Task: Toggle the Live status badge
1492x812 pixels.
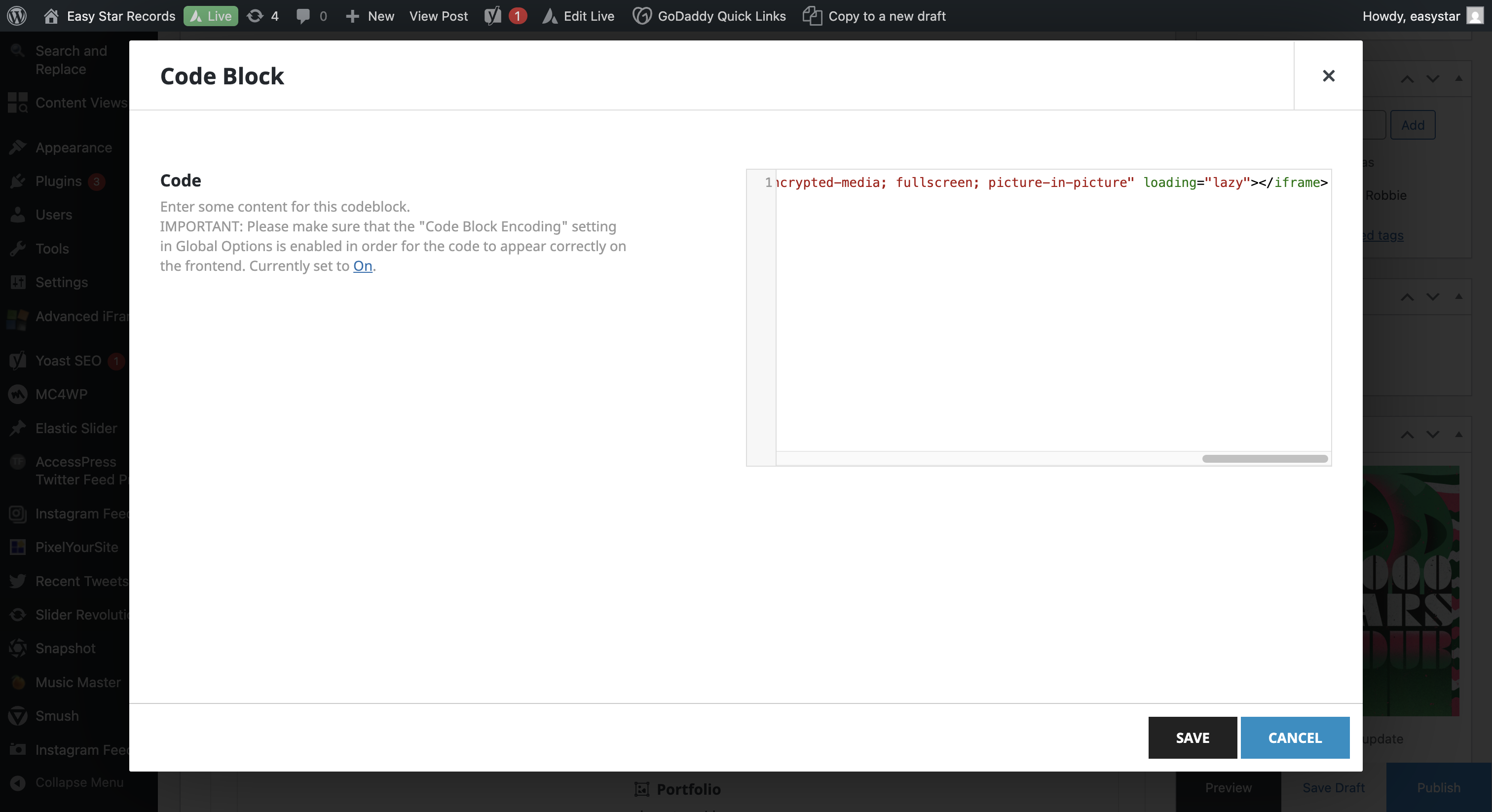Action: click(211, 16)
